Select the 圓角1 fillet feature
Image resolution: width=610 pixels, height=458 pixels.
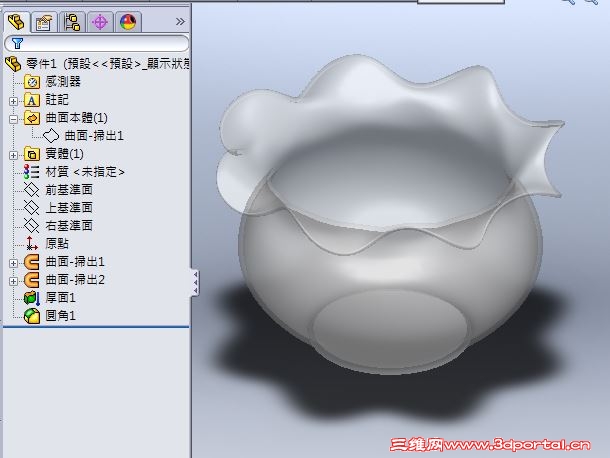[x=60, y=316]
